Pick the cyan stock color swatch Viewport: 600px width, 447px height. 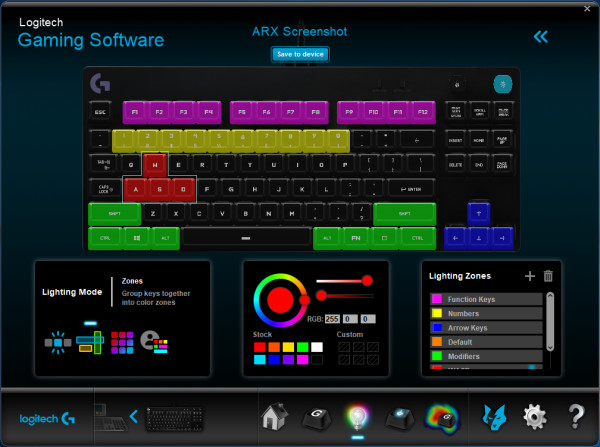pos(260,360)
